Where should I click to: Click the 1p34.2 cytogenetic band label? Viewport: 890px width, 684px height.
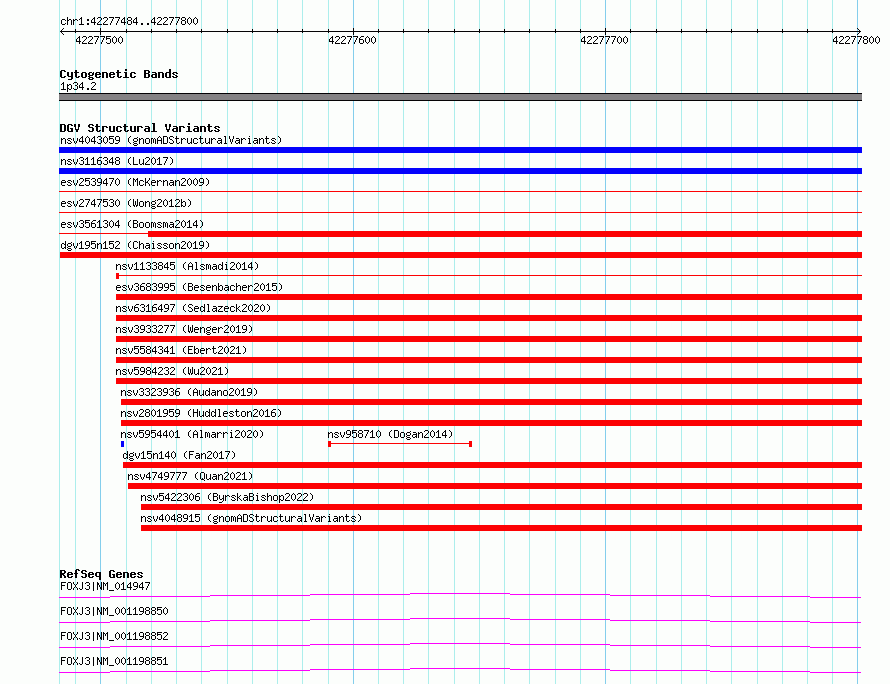click(78, 86)
